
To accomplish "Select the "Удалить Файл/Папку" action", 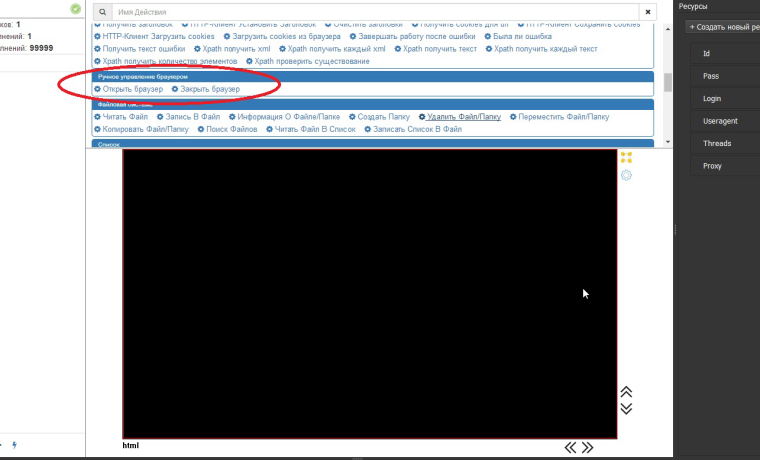I will click(x=460, y=117).
